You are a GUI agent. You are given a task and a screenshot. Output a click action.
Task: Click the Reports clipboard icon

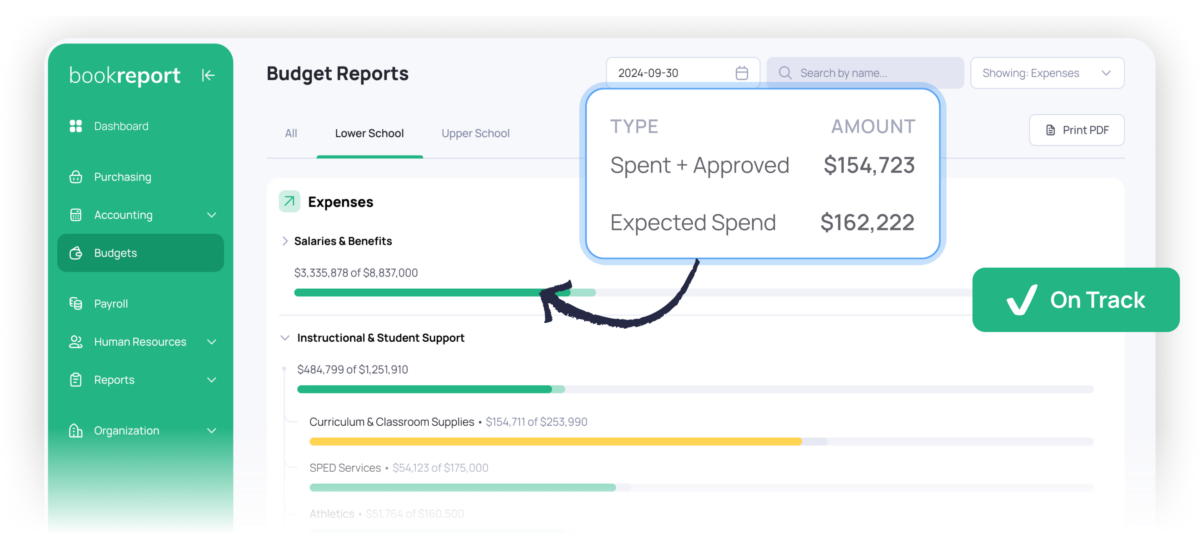tap(75, 380)
